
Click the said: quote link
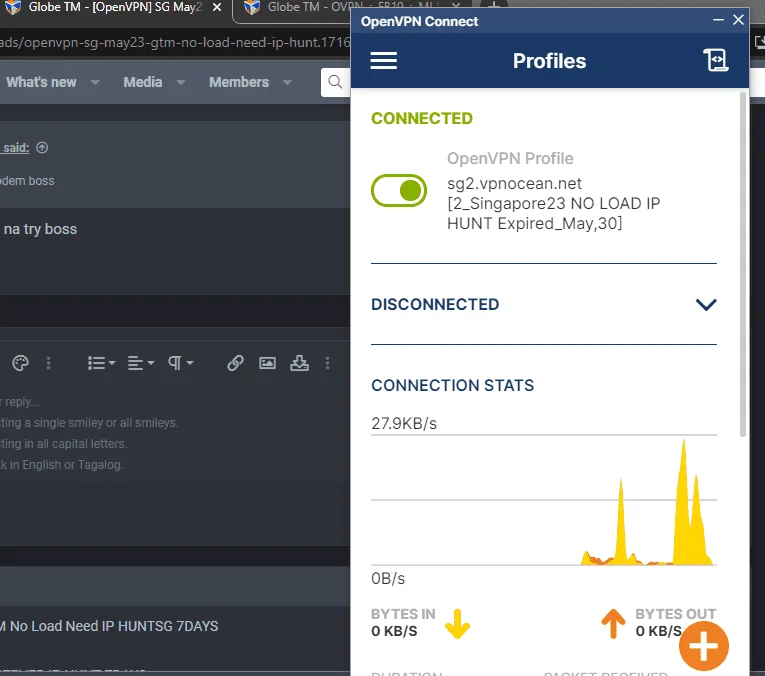[x=16, y=148]
